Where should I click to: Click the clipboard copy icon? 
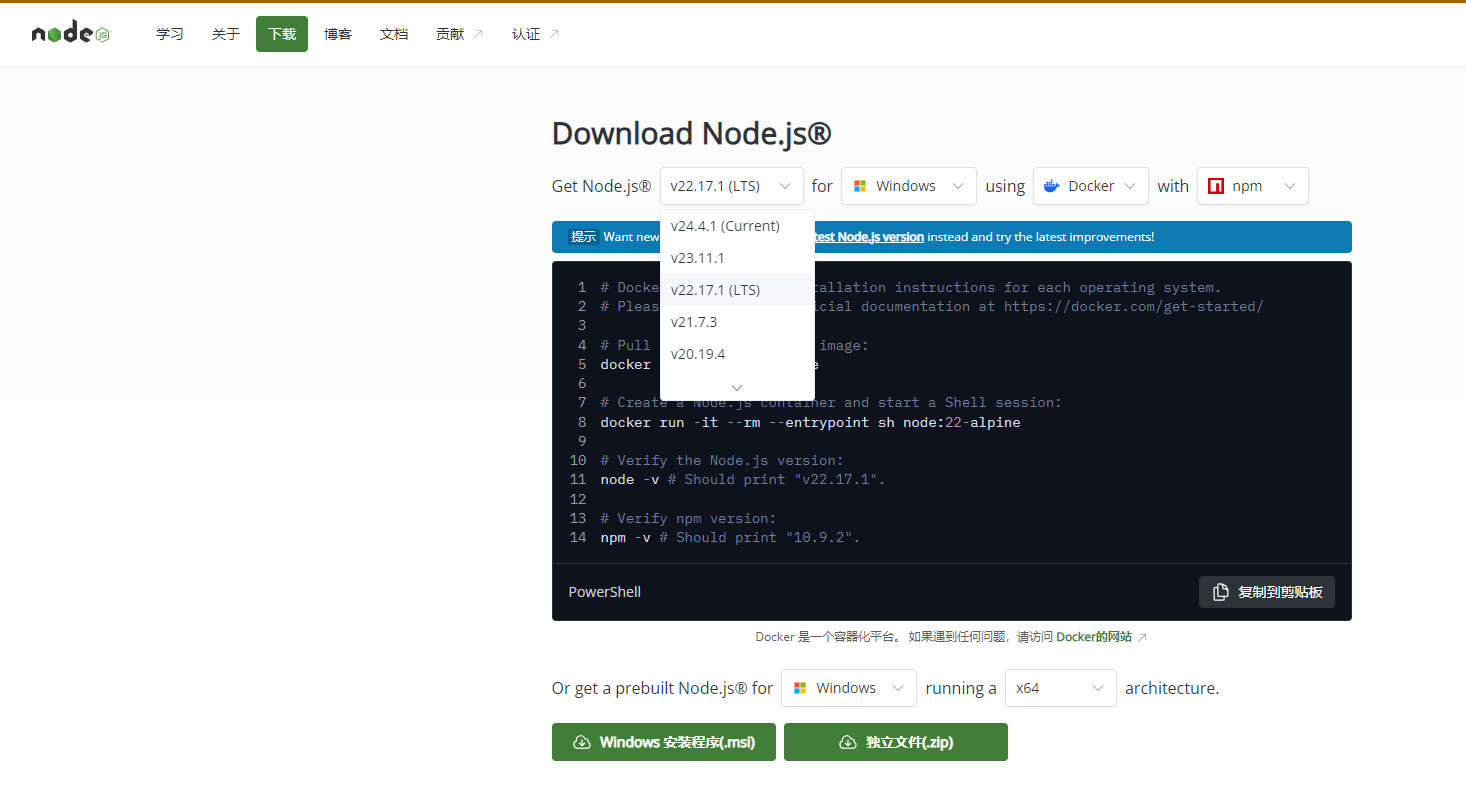click(x=1220, y=592)
